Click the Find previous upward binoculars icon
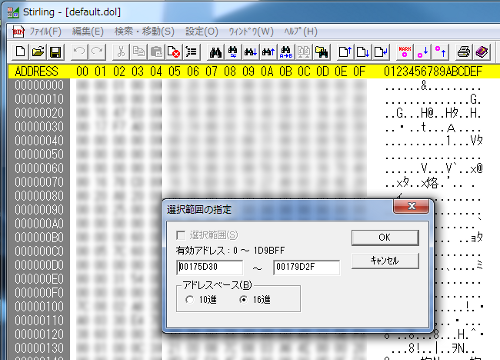This screenshot has height=360, width=500. pos(268,52)
